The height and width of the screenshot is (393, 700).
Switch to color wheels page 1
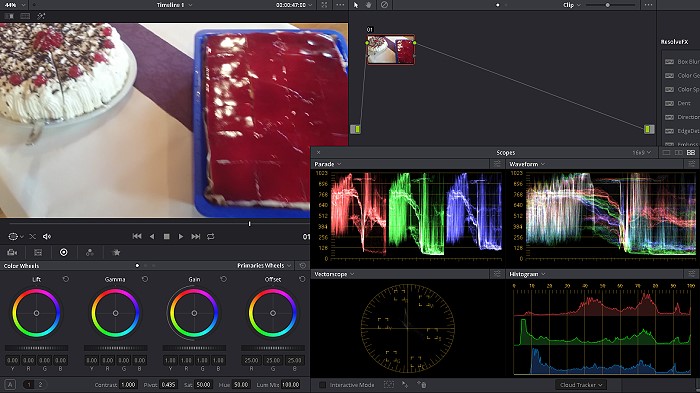click(29, 384)
